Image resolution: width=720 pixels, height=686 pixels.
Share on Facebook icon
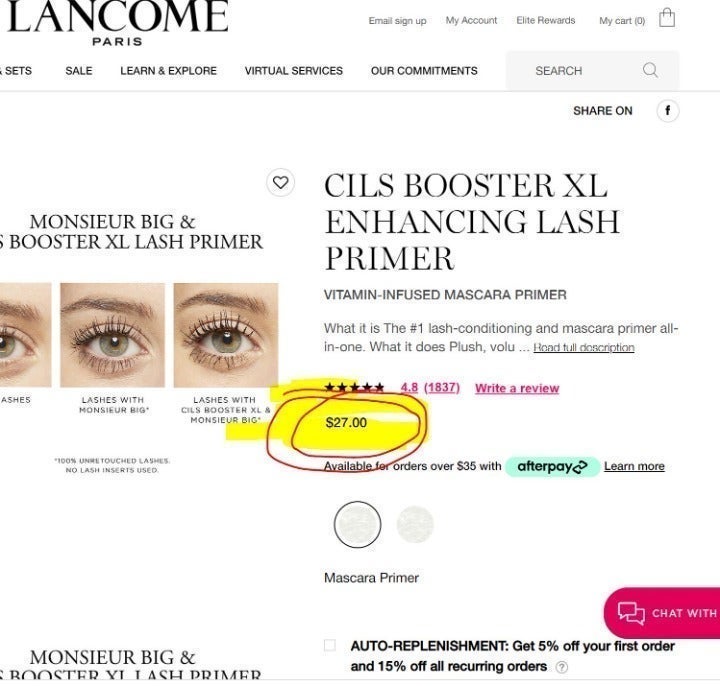point(668,111)
